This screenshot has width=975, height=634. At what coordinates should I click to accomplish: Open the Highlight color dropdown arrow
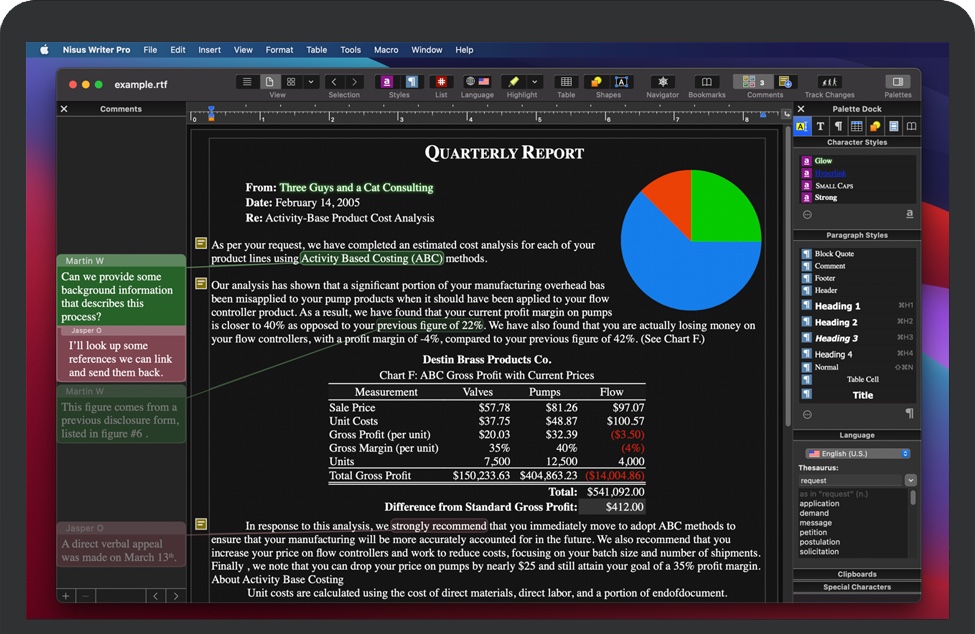(x=535, y=82)
